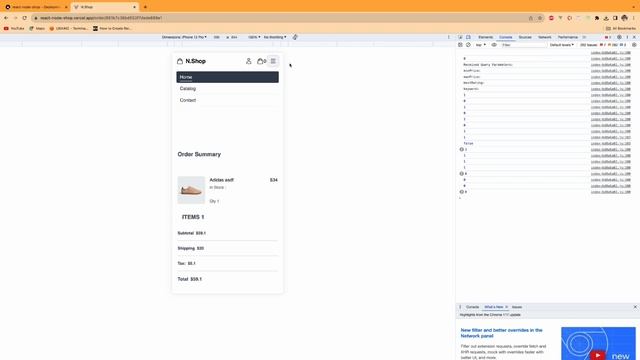Open the user account icon in N.Shop header
The height and width of the screenshot is (360, 640).
tap(249, 61)
